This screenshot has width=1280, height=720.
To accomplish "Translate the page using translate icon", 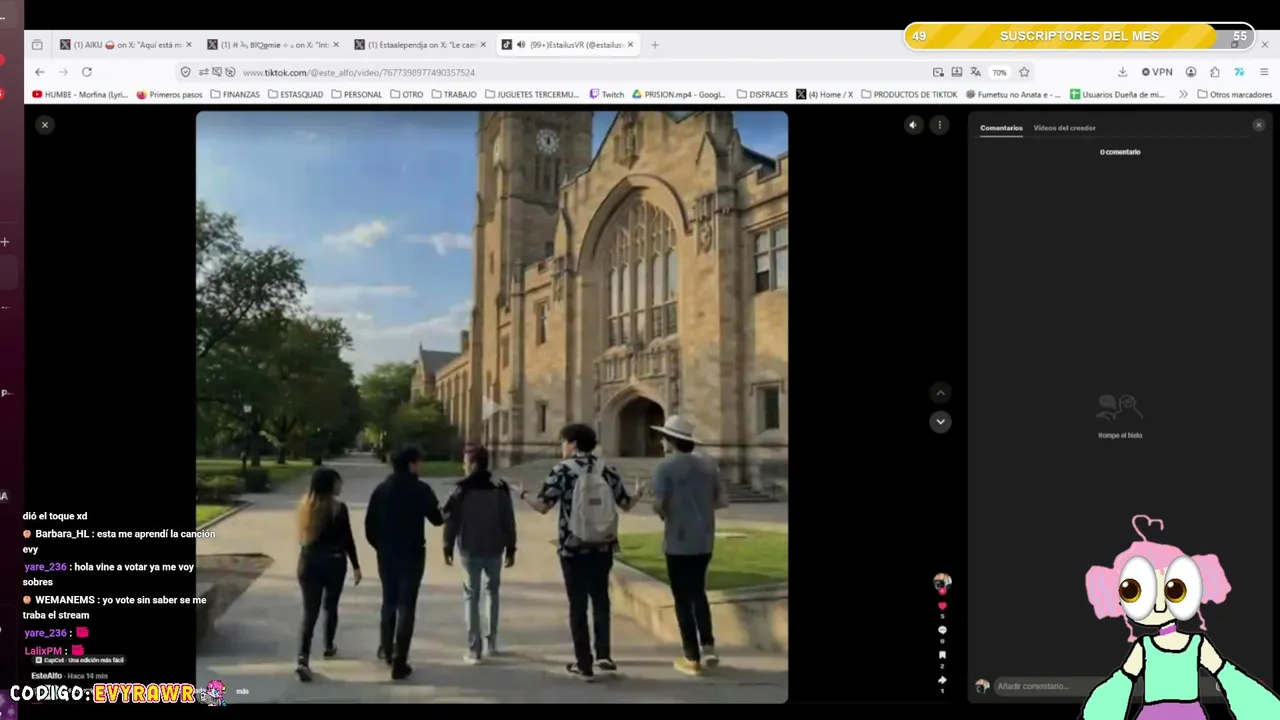I will (x=975, y=72).
